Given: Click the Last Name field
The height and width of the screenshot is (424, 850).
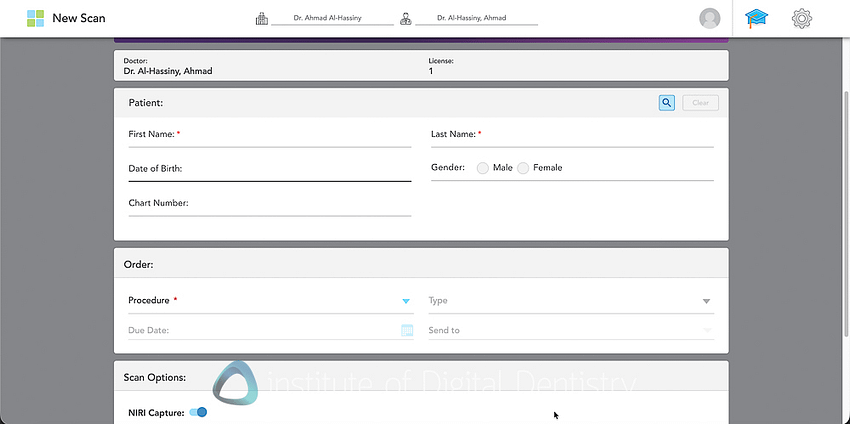Looking at the screenshot, I should click(572, 136).
